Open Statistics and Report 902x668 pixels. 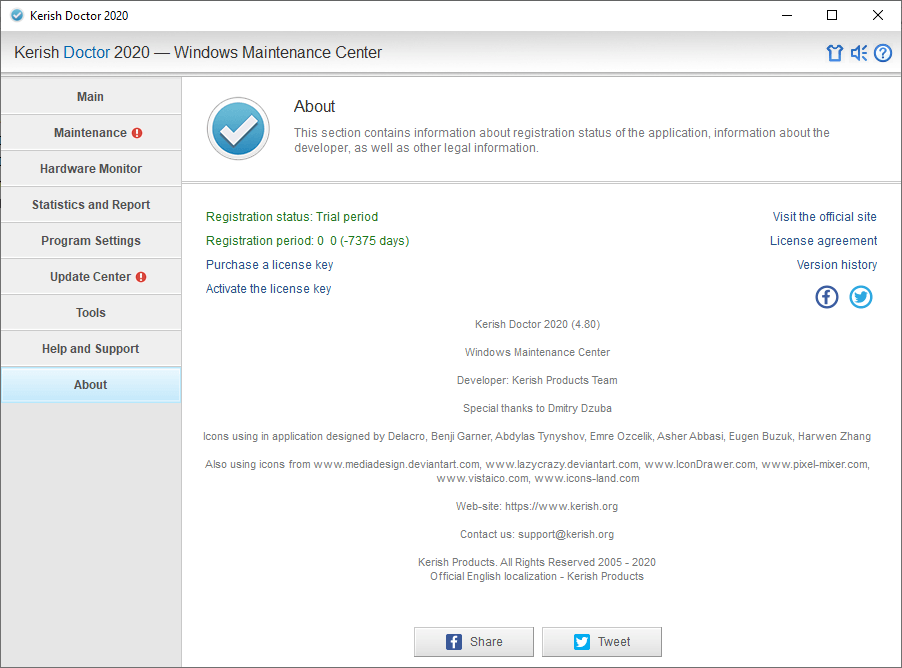(x=91, y=205)
